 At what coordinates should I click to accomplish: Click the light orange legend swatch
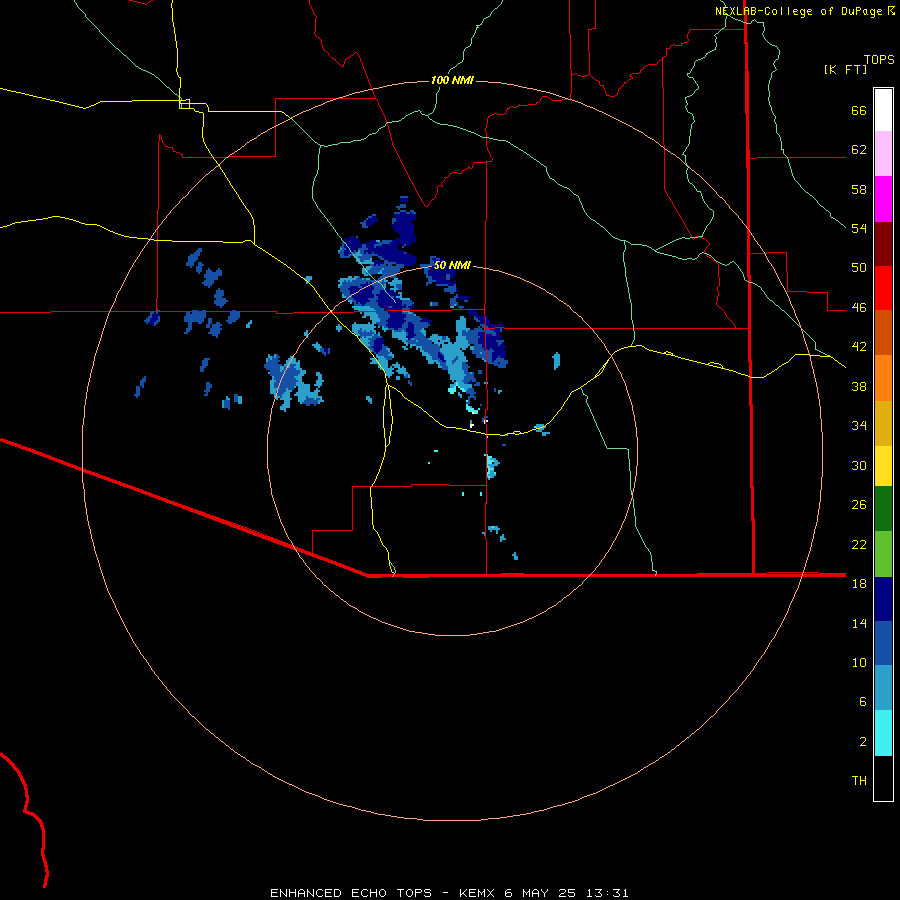pos(883,377)
